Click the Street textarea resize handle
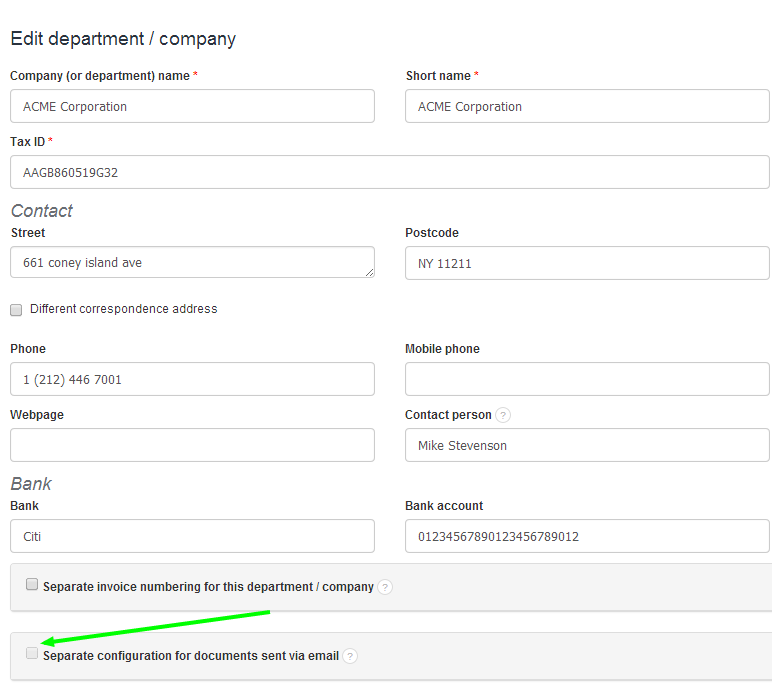Image resolution: width=772 pixels, height=691 pixels. pos(370,272)
